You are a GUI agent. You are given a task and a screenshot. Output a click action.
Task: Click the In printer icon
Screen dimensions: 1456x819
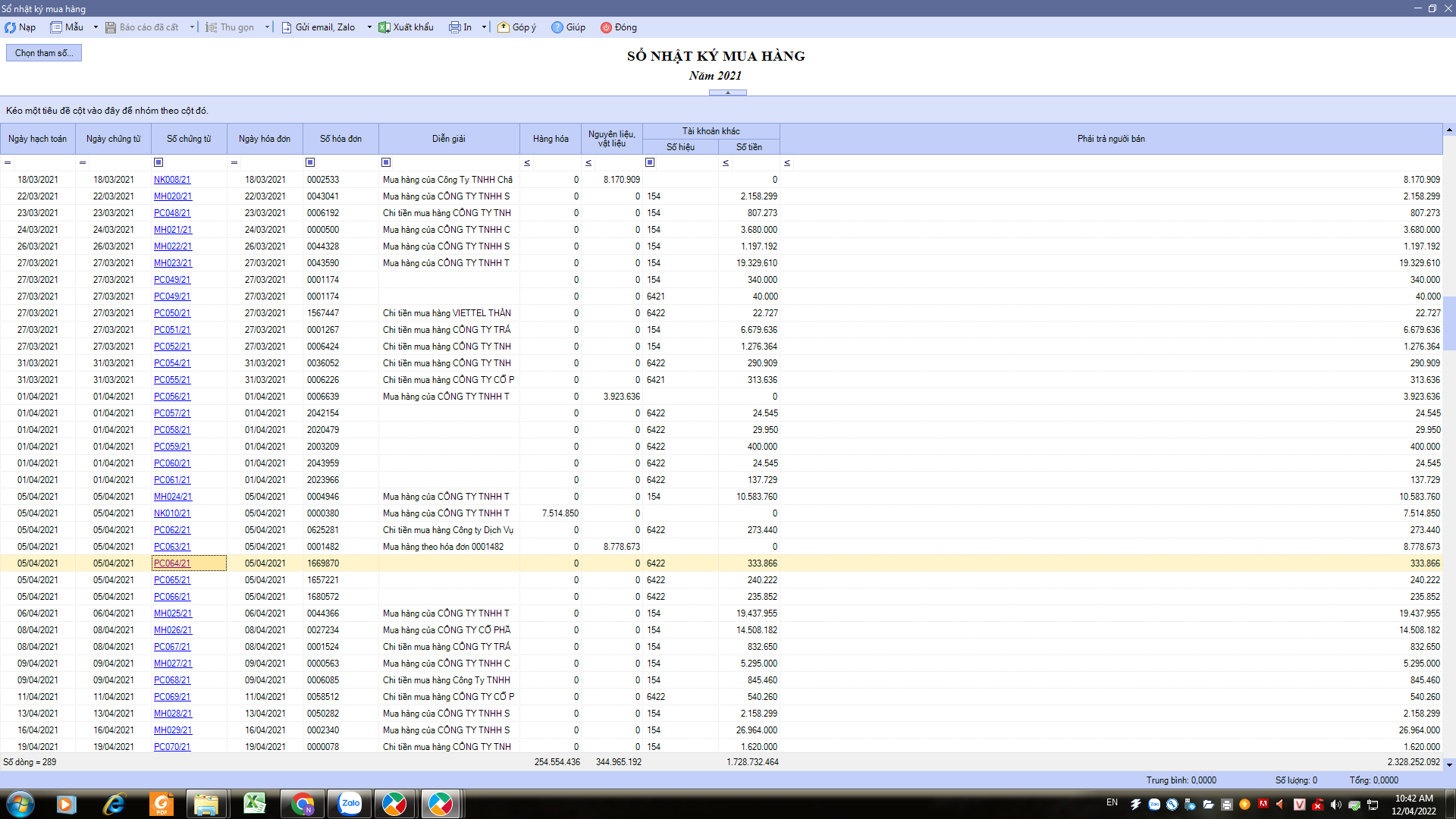point(454,27)
